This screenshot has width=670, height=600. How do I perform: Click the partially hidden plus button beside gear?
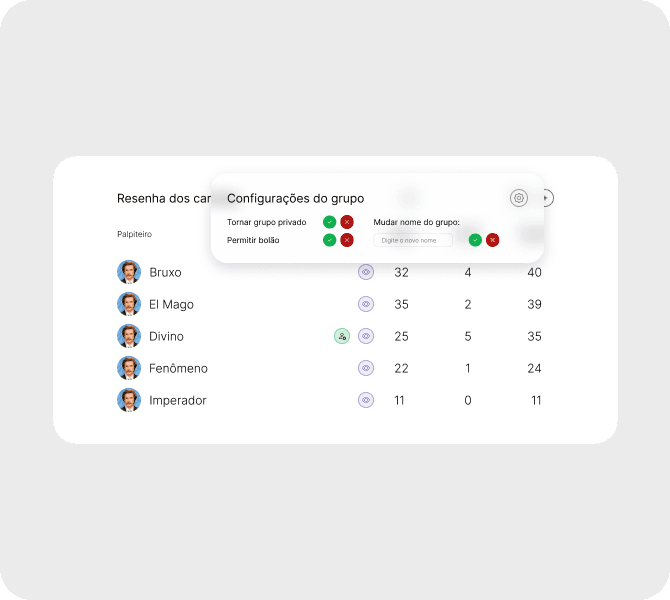(549, 198)
